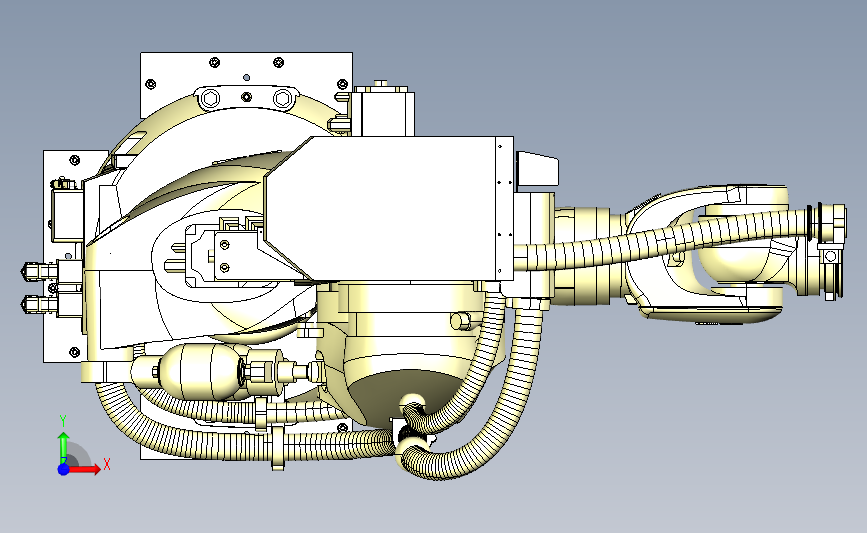Viewport: 867px width, 533px height.
Task: Select the left hex bolt on the top curved bracket
Action: pyautogui.click(x=210, y=98)
